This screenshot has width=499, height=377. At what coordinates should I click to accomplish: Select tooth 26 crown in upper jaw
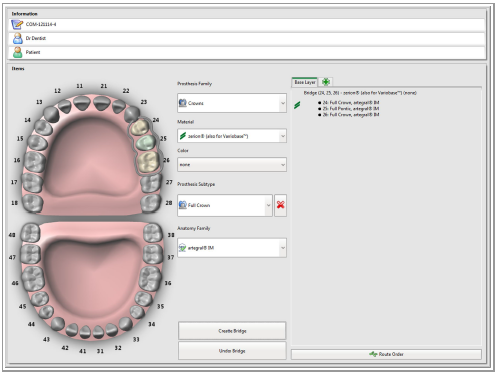click(148, 162)
